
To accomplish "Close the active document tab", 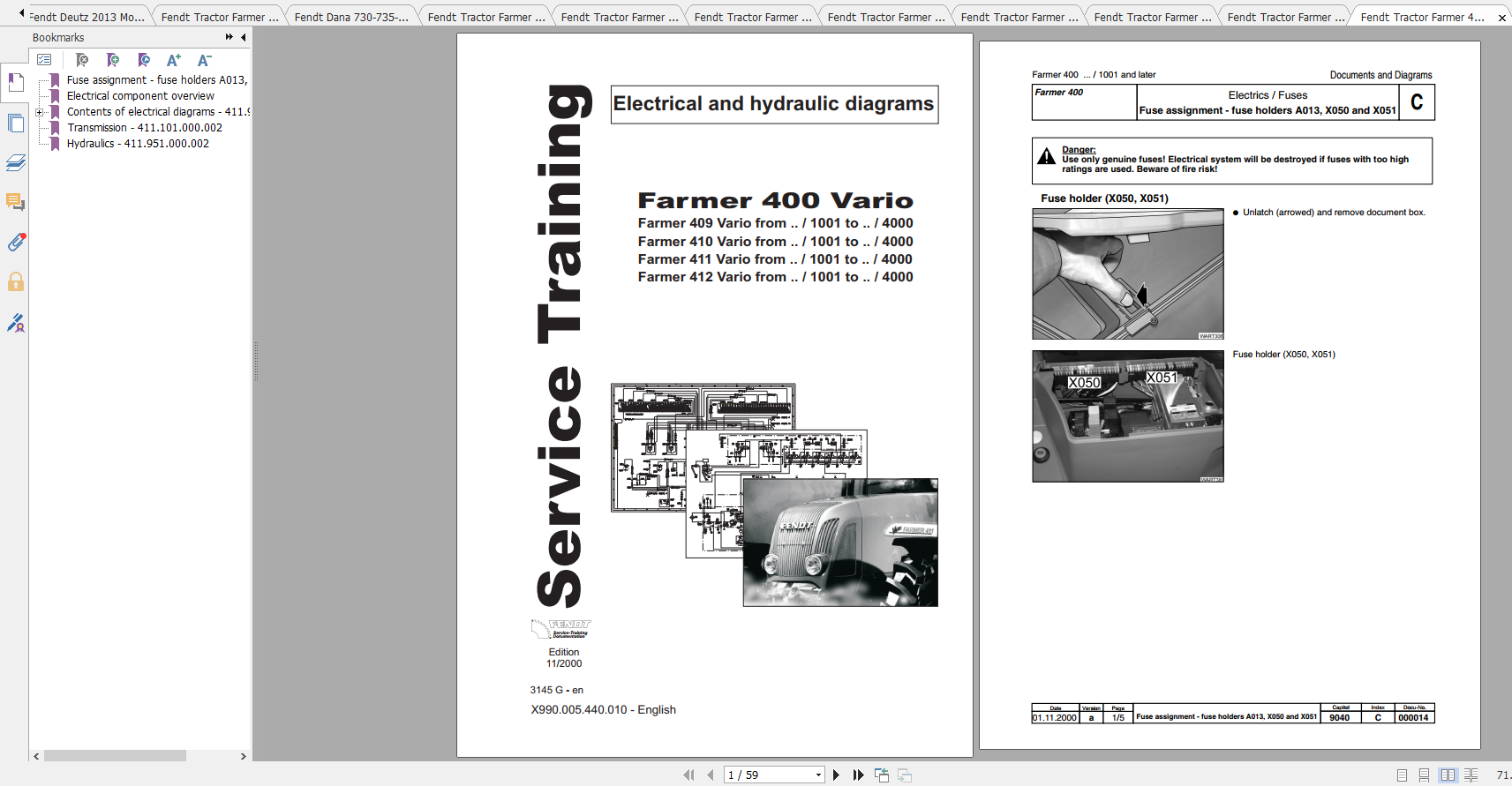I will [1501, 18].
